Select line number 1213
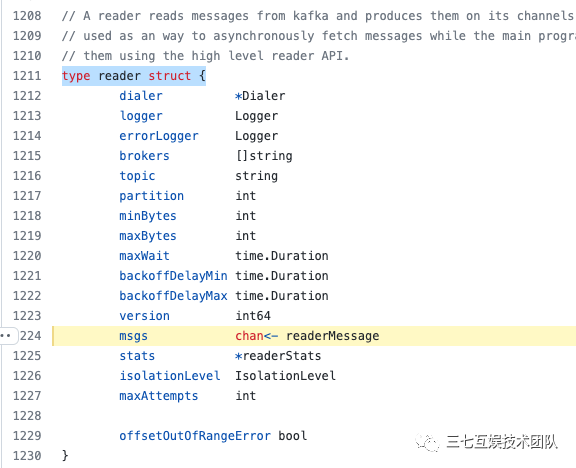The height and width of the screenshot is (468, 576). pos(27,116)
